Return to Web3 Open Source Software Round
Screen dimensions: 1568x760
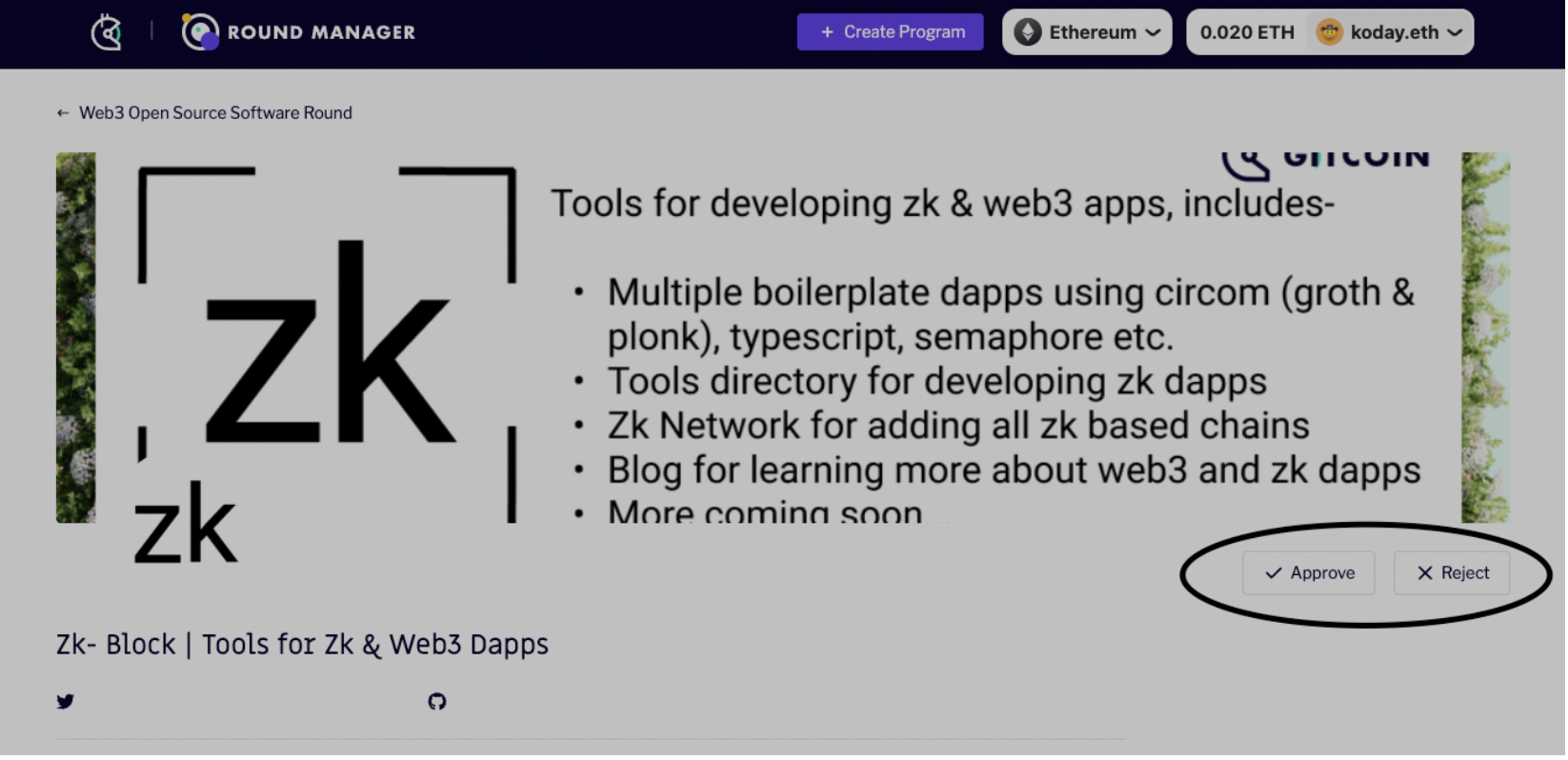tap(215, 113)
